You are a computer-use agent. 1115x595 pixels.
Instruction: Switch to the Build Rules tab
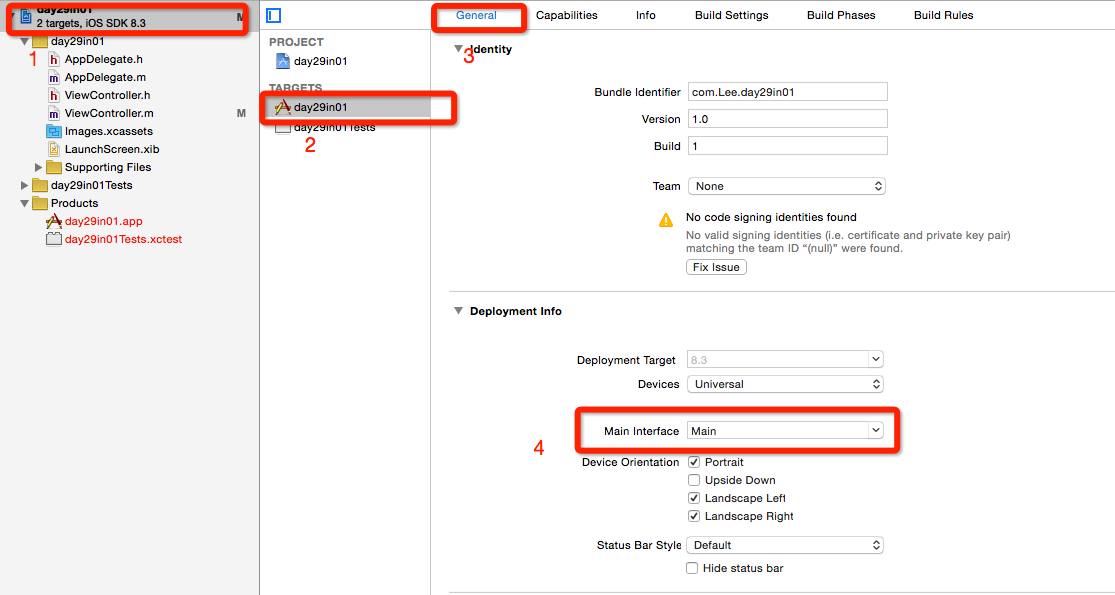[944, 16]
